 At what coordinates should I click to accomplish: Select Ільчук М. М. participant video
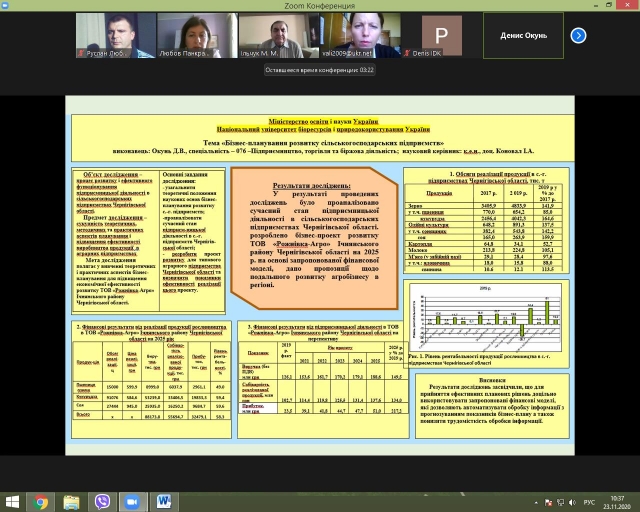pos(279,35)
